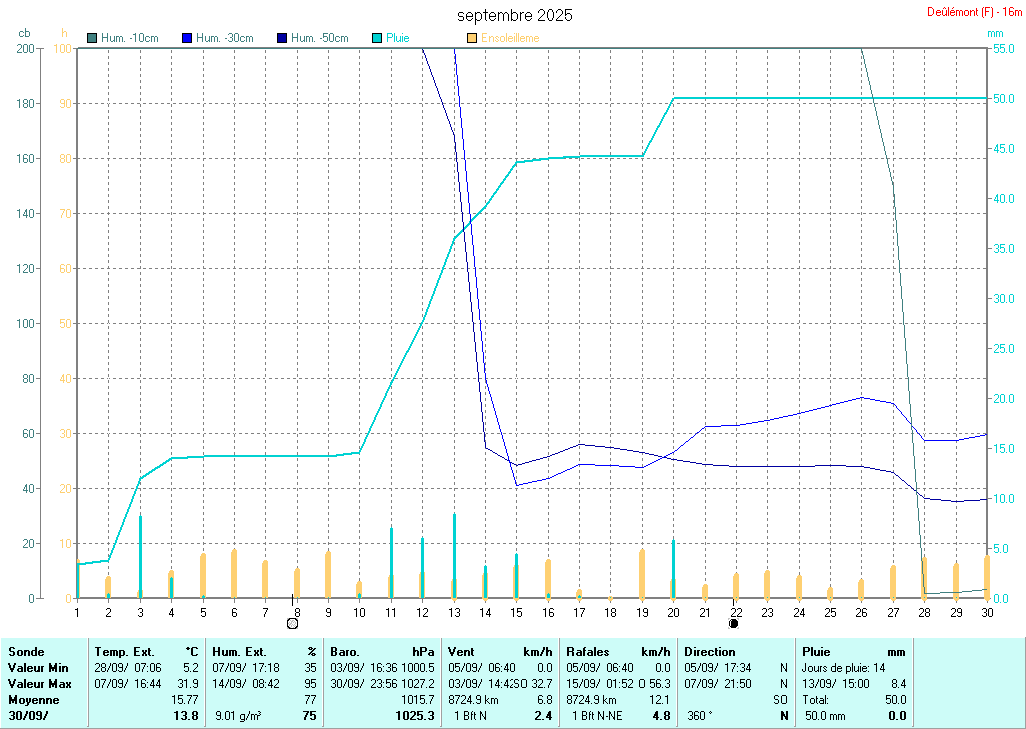Click the Hum. -30cm legend color square
Image resolution: width=1026 pixels, height=729 pixels.
click(187, 38)
